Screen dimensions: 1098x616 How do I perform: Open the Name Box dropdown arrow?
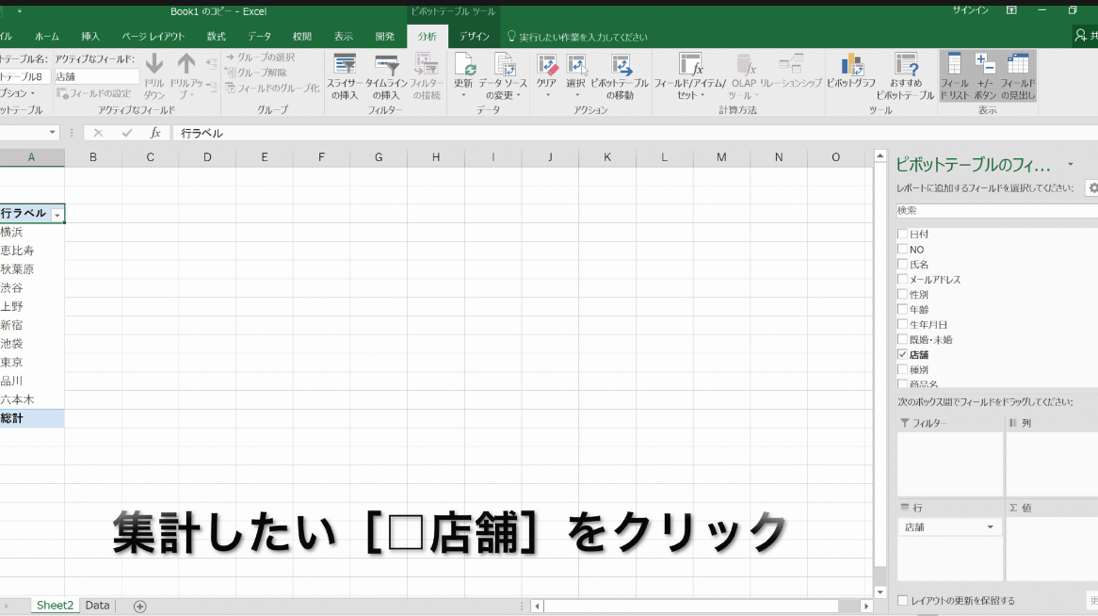tap(52, 132)
